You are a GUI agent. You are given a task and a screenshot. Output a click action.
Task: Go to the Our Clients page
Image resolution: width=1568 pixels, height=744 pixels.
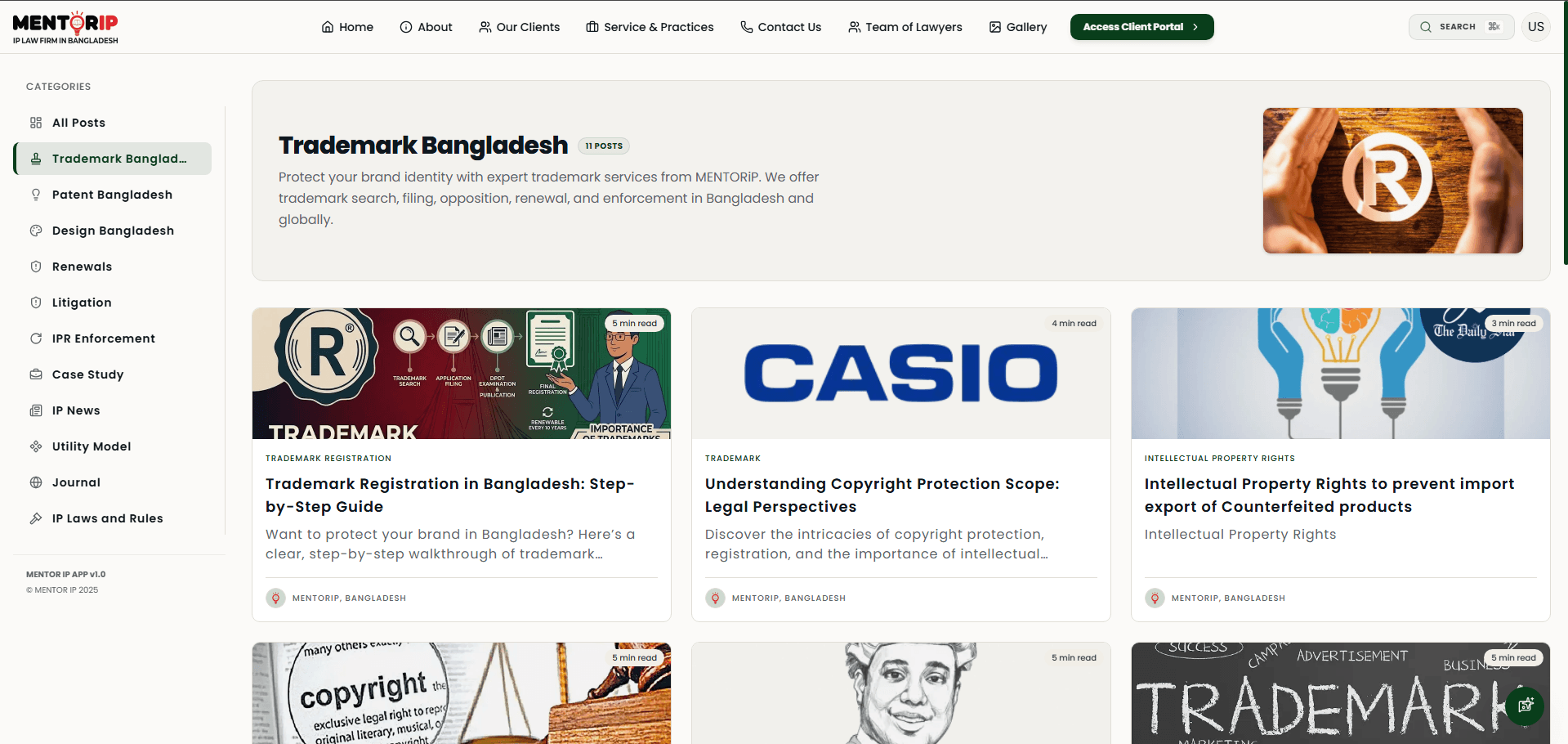[x=520, y=27]
